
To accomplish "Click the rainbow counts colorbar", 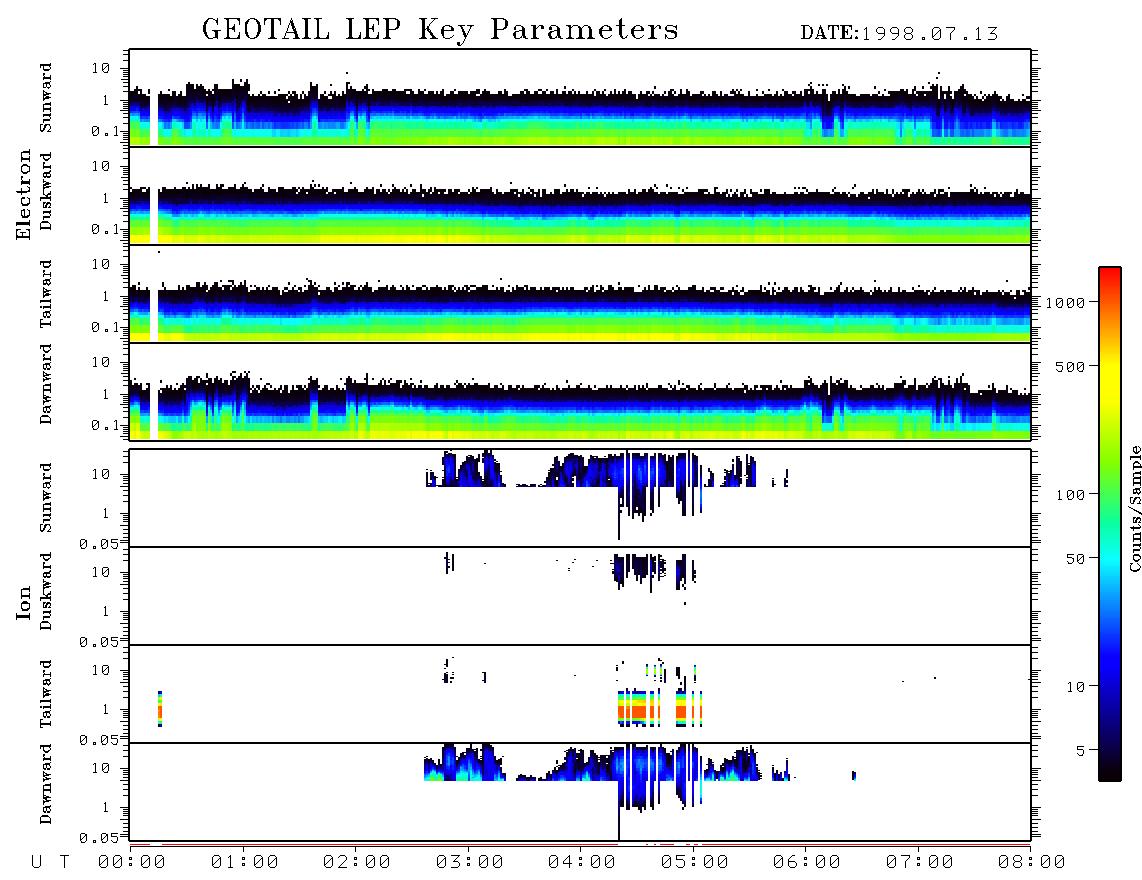I will 1109,524.
